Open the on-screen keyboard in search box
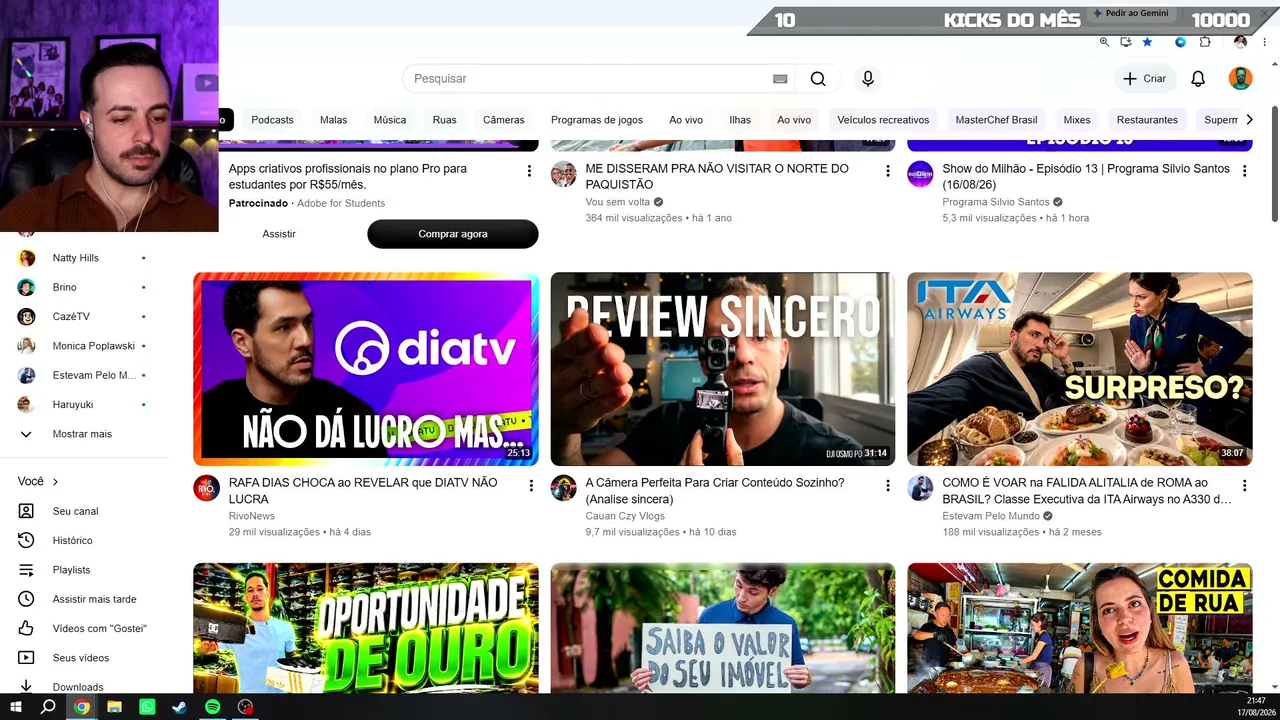This screenshot has height=720, width=1280. coord(780,79)
